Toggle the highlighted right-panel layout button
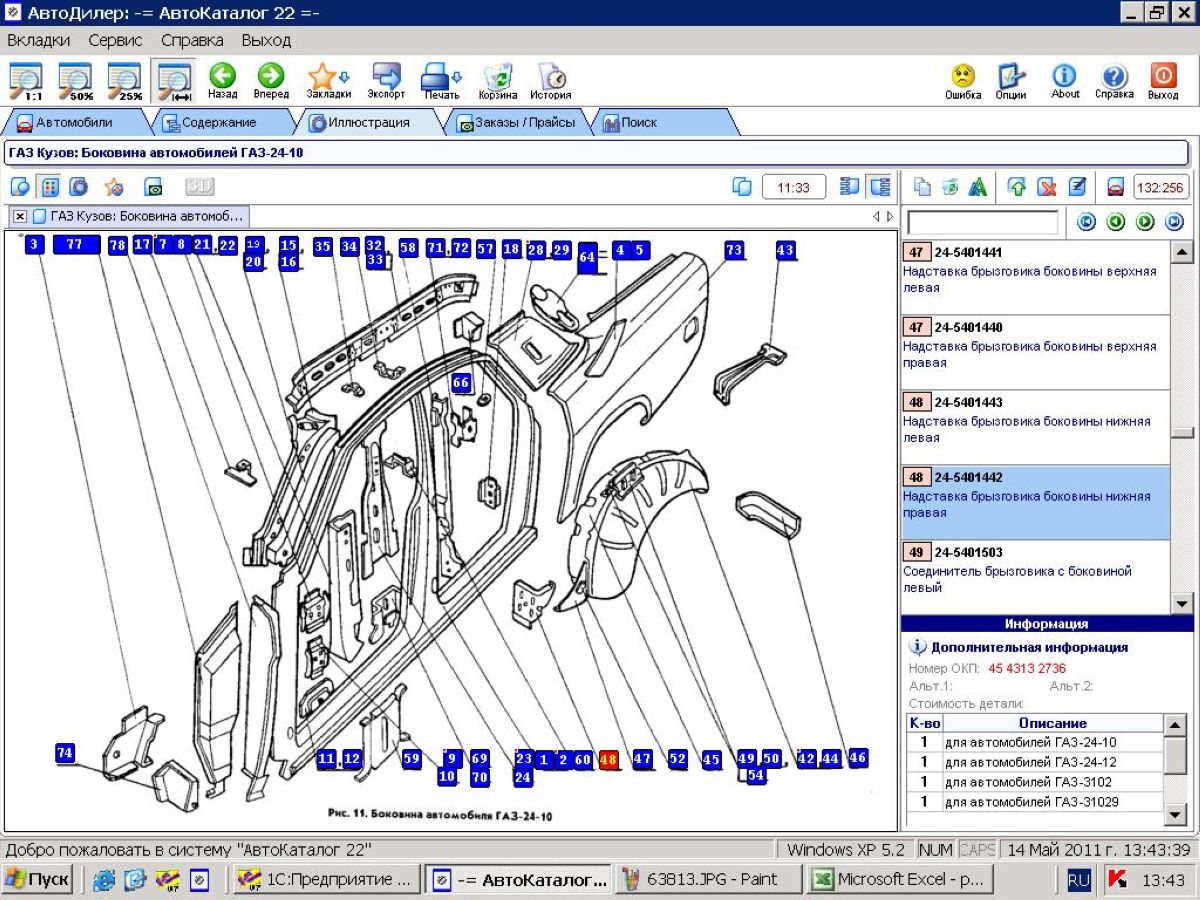Screen dimensions: 1200x900 (x=880, y=187)
